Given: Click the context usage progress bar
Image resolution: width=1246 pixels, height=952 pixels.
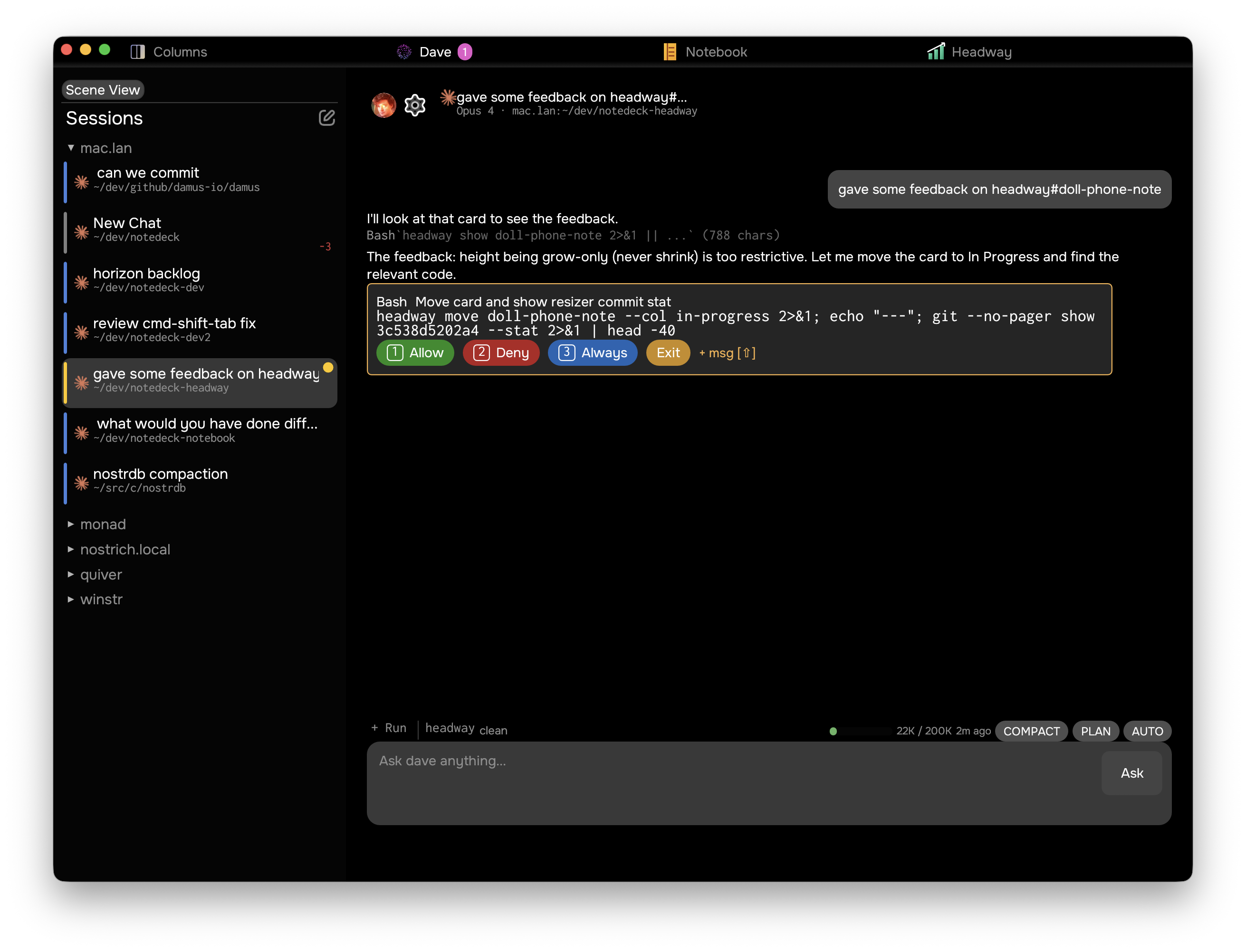Looking at the screenshot, I should point(861,731).
